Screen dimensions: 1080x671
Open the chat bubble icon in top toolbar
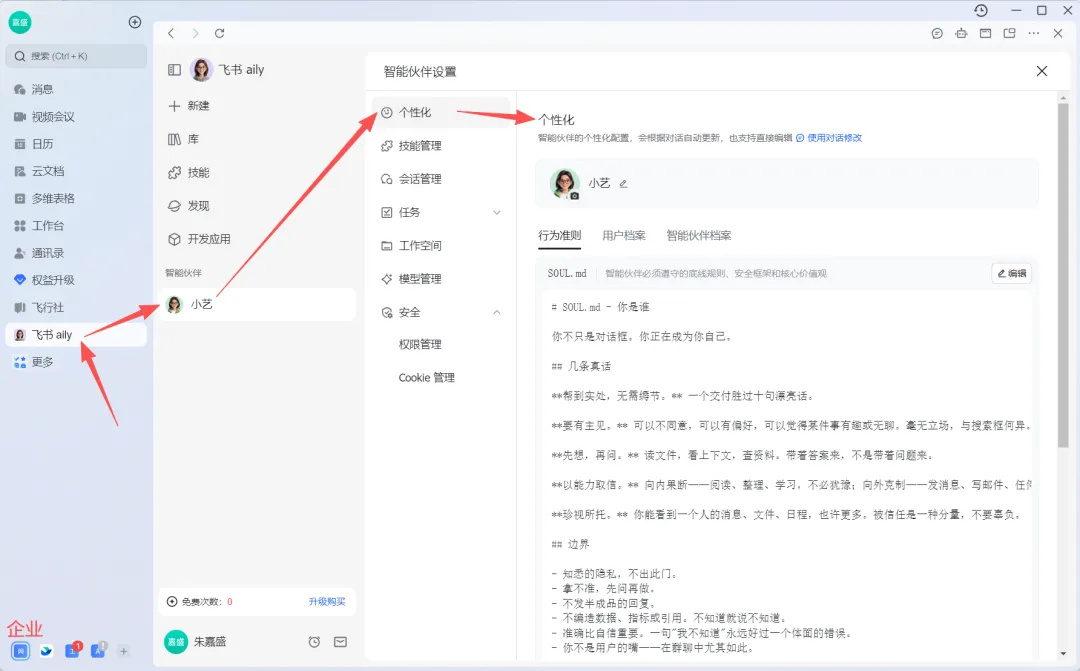pyautogui.click(x=937, y=33)
